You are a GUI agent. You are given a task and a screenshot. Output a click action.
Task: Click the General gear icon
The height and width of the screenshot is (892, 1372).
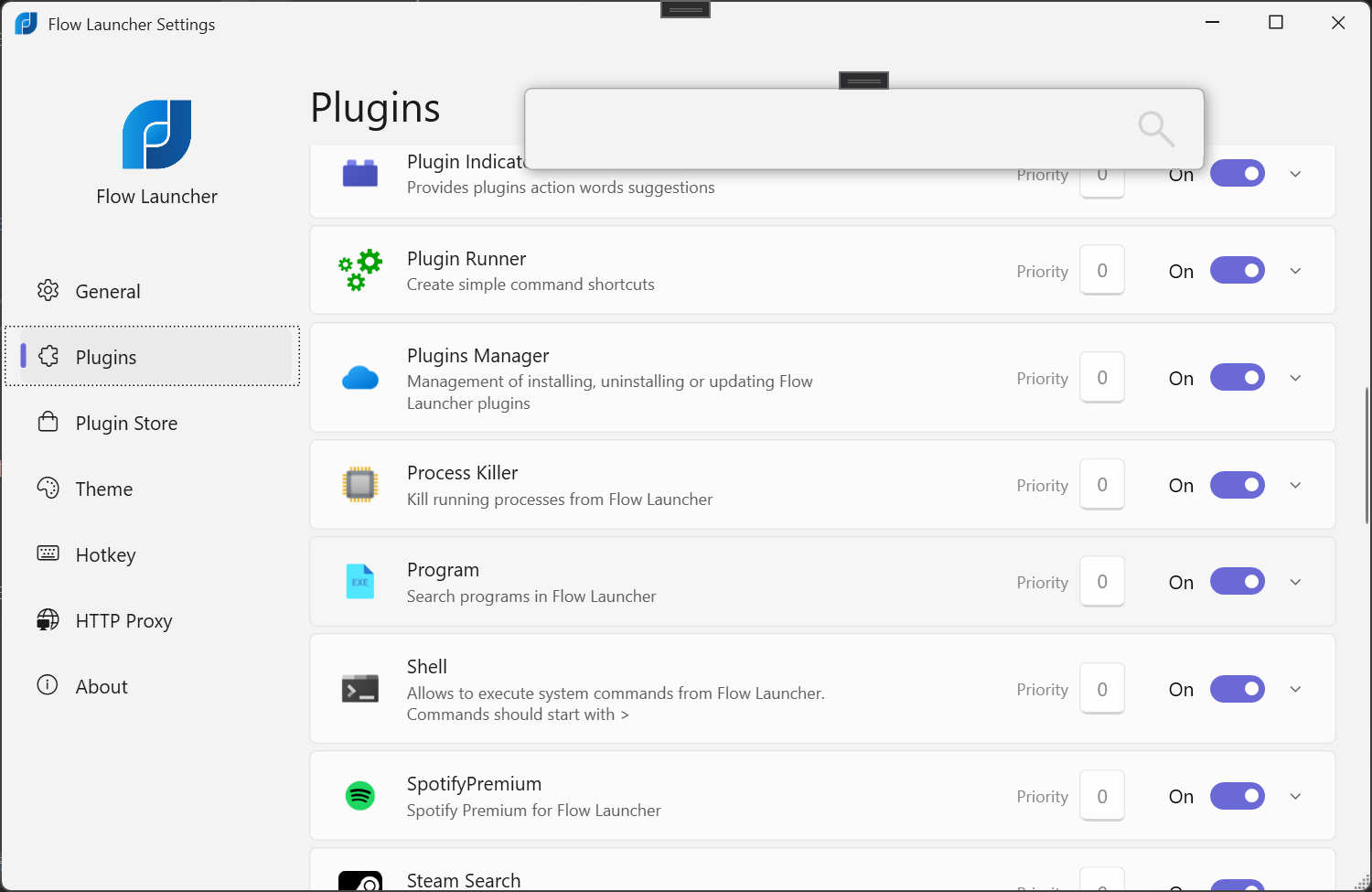tap(48, 291)
